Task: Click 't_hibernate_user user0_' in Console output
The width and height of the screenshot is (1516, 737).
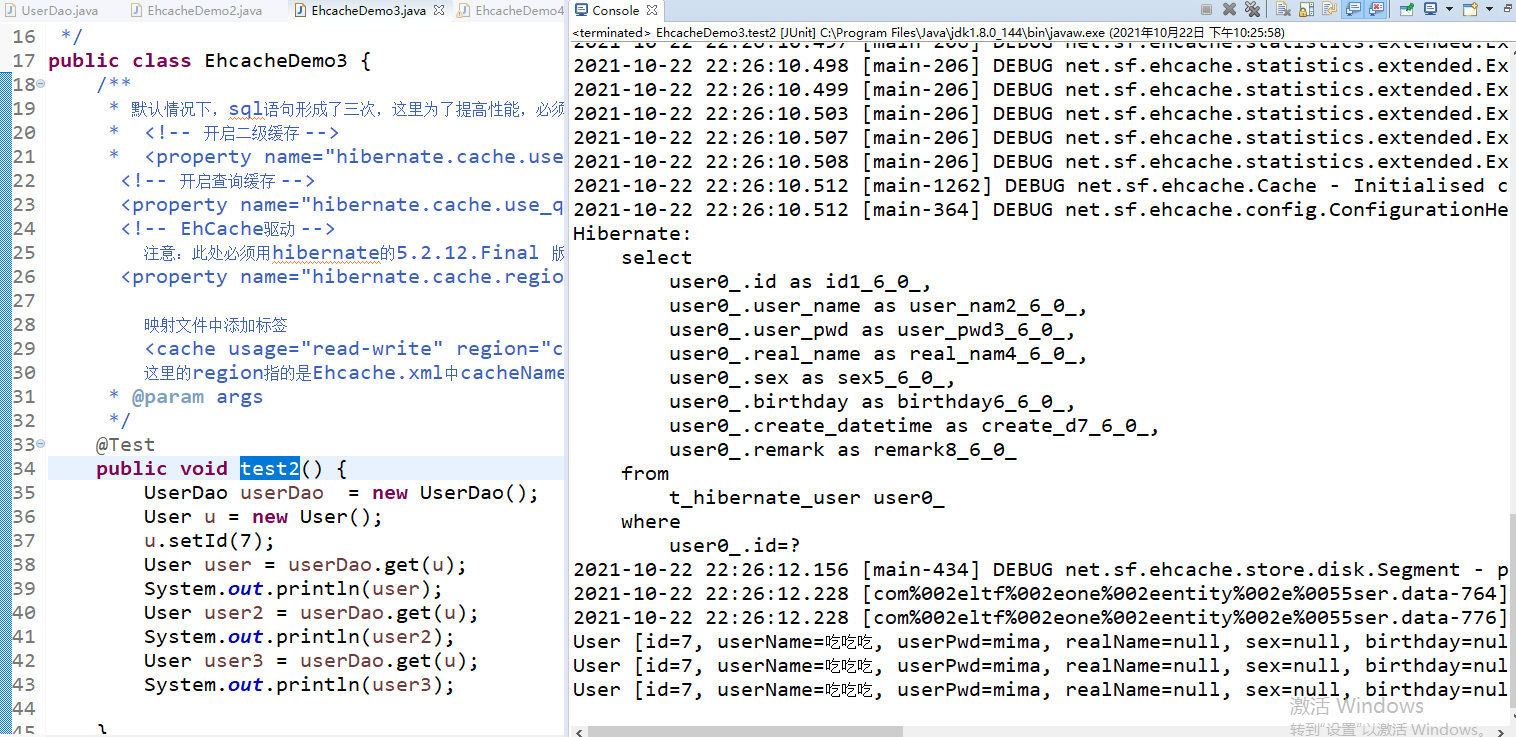Action: 807,497
